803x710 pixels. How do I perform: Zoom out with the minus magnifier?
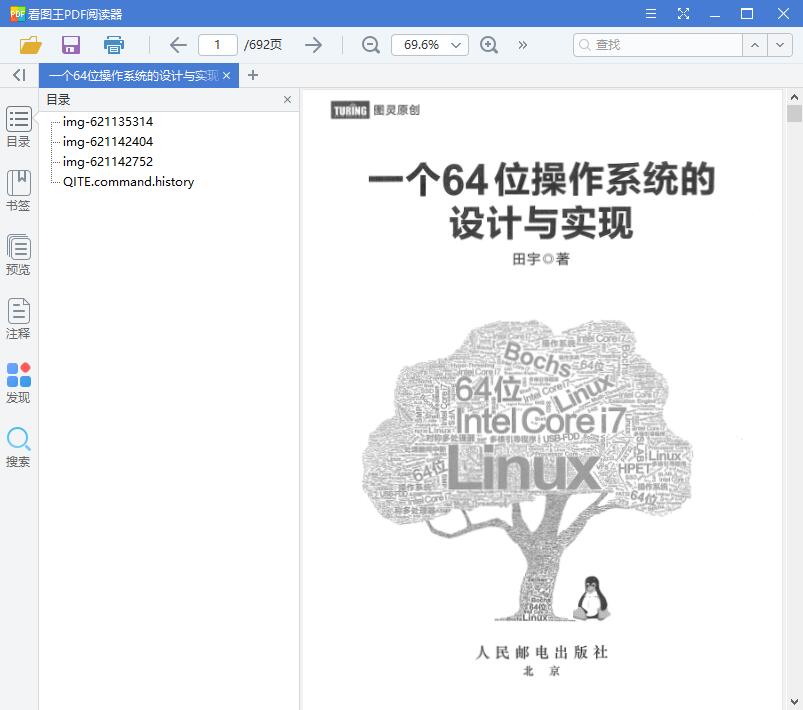coord(370,45)
